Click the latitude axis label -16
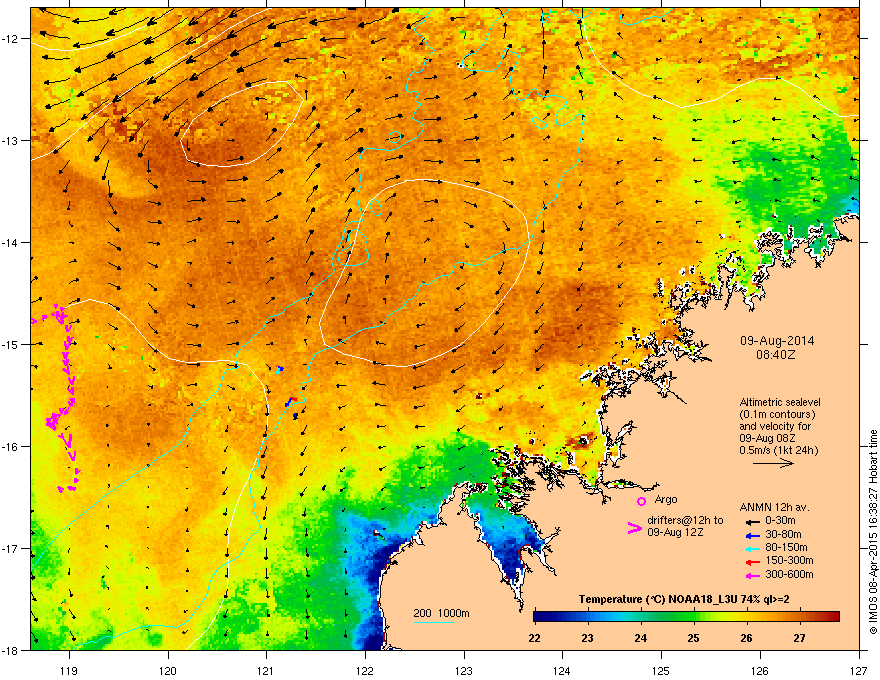 12,447
